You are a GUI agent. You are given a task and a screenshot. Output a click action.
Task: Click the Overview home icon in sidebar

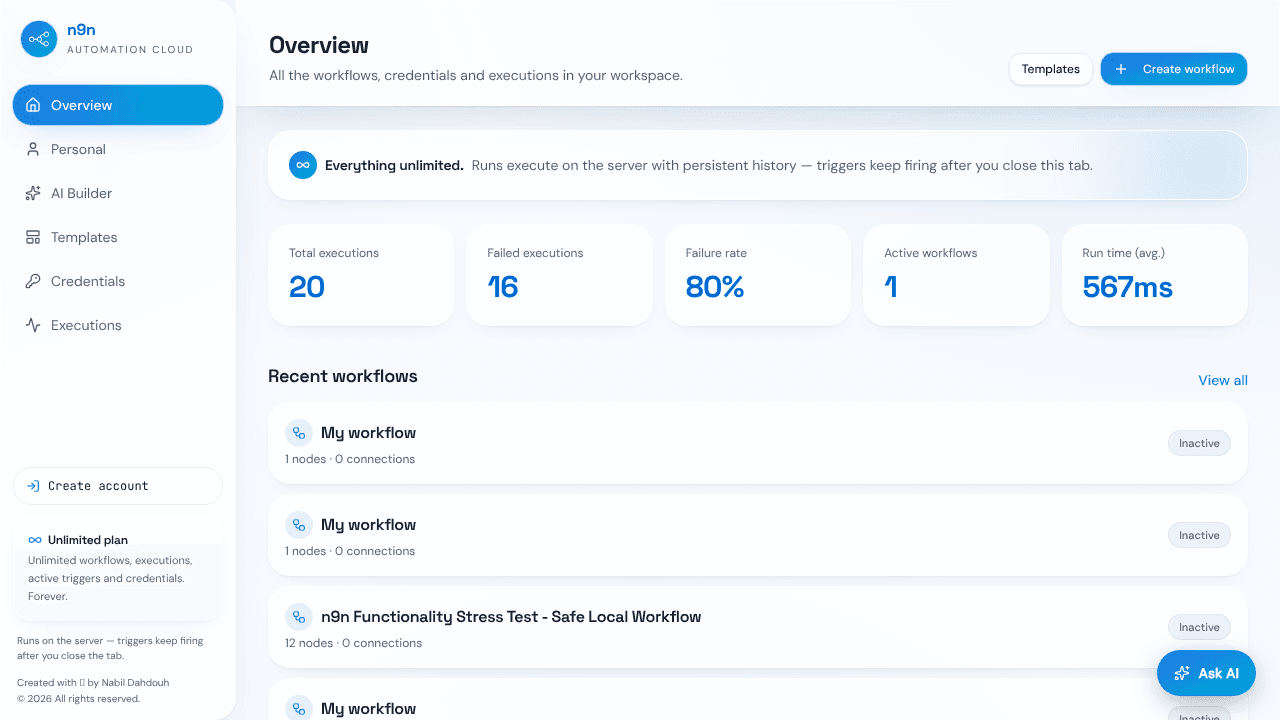click(x=33, y=105)
